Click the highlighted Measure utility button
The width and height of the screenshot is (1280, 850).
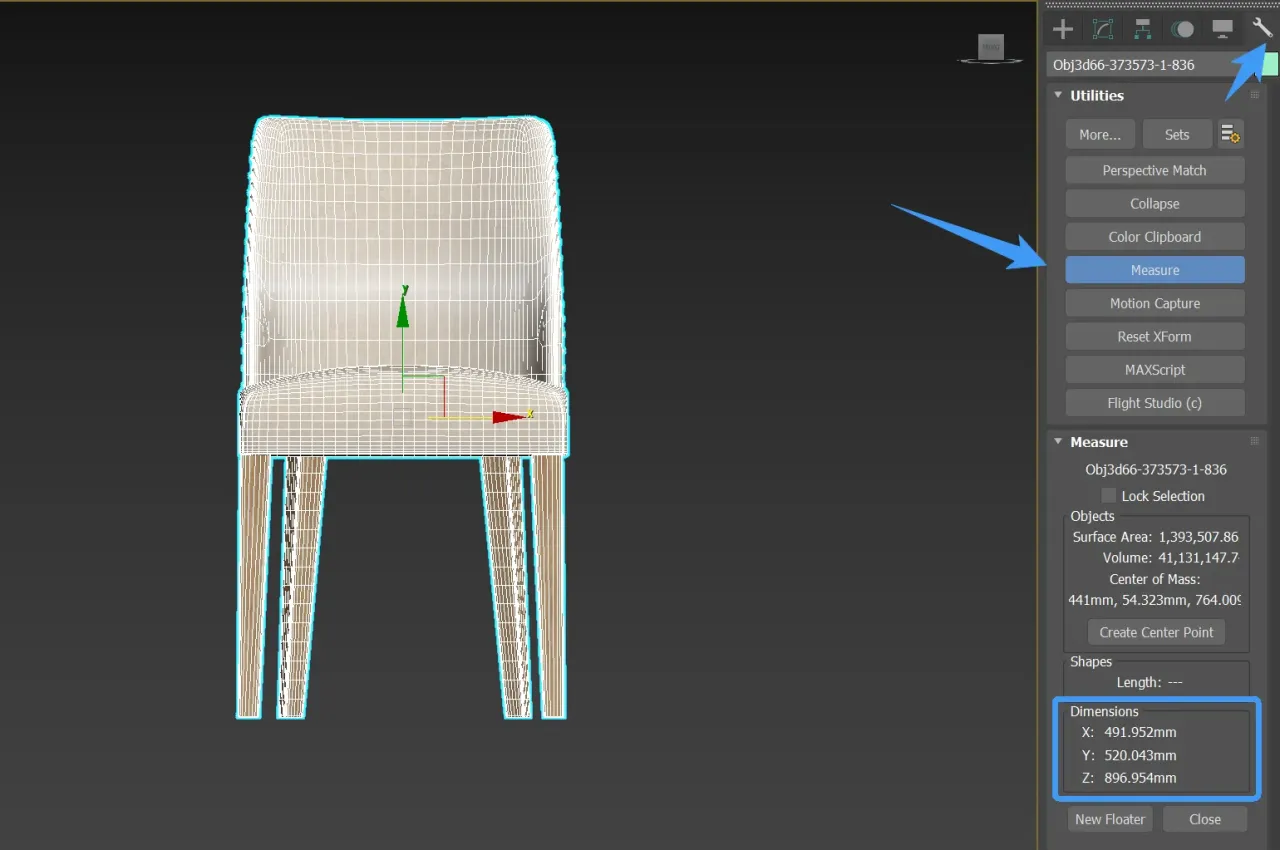tap(1155, 270)
